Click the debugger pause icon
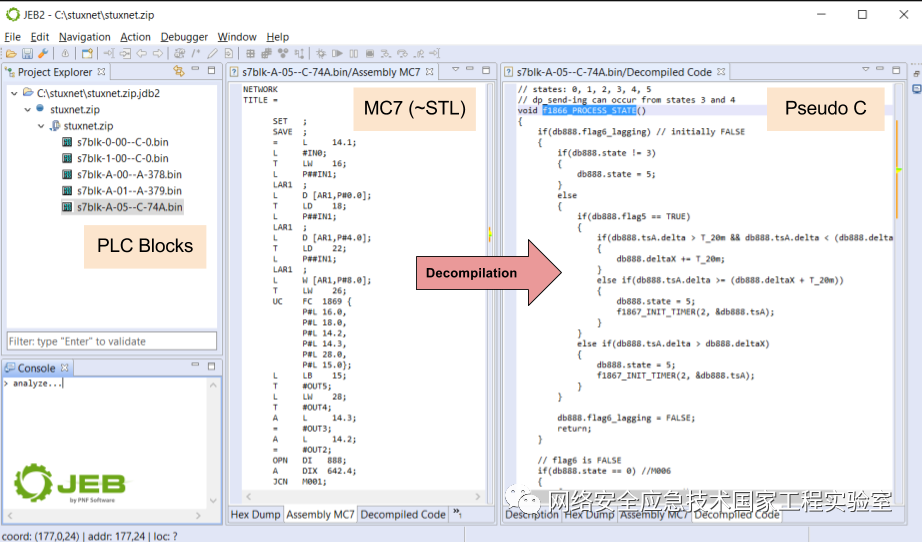922x542 pixels. tap(354, 53)
